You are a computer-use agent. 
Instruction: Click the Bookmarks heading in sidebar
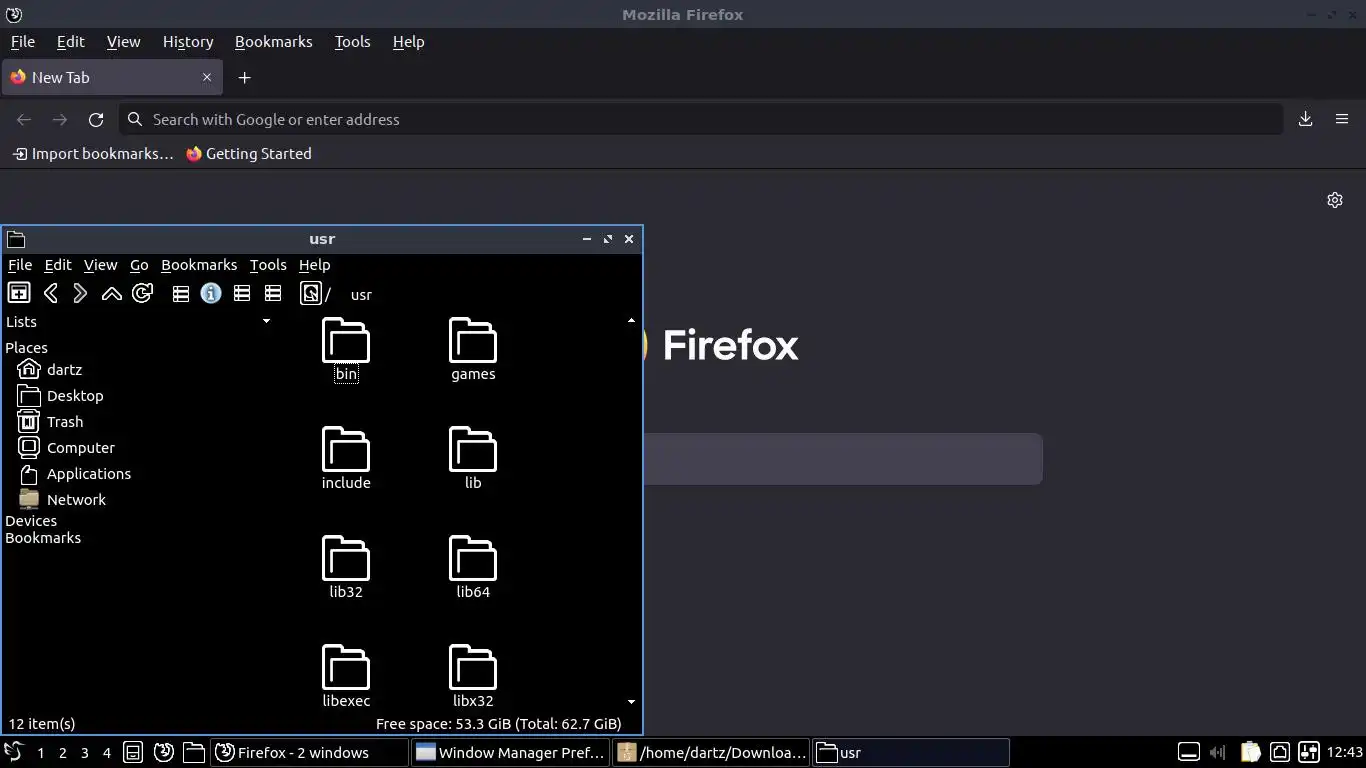pos(43,538)
